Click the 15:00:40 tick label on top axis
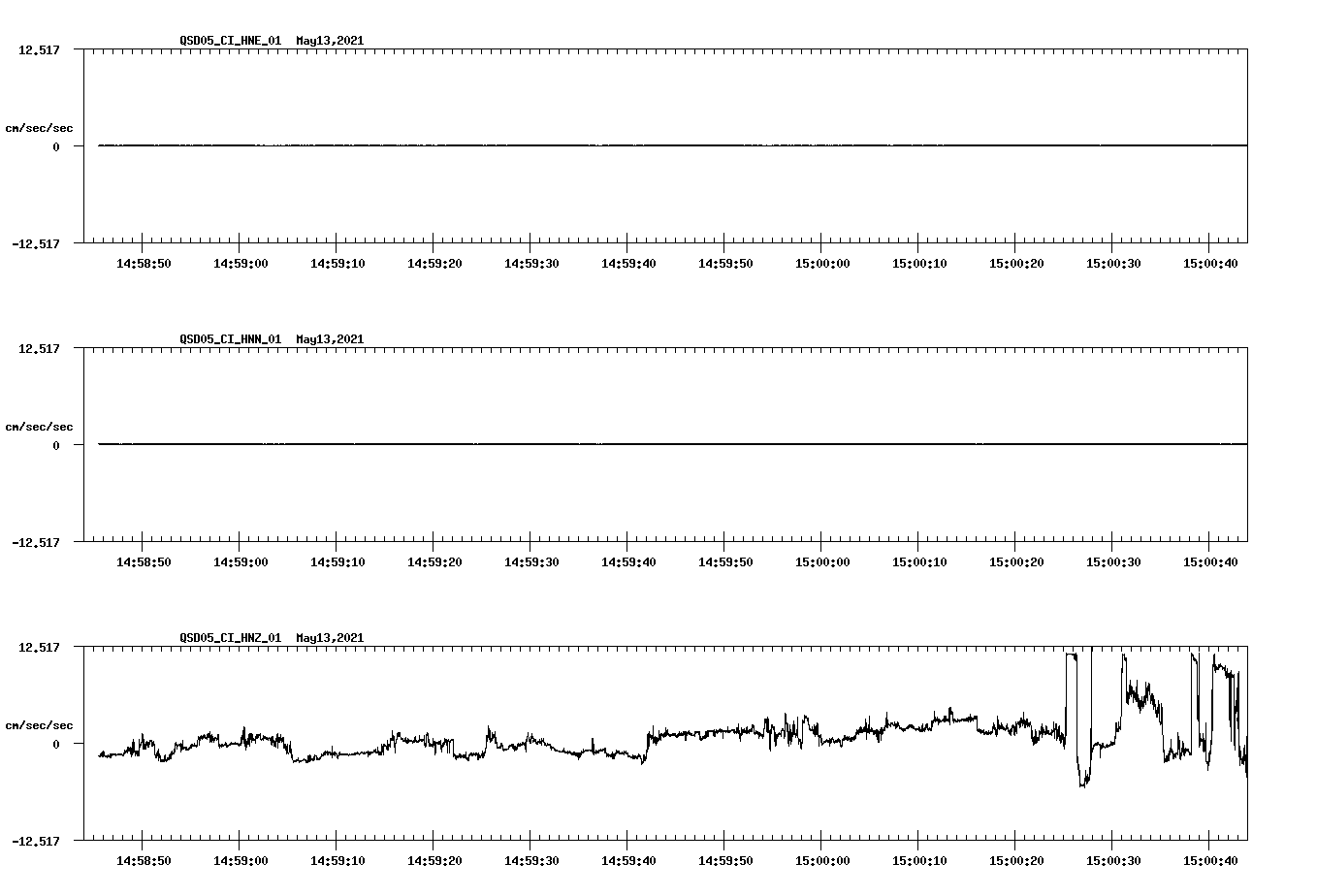This screenshot has height=896, width=1317. pyautogui.click(x=1209, y=262)
